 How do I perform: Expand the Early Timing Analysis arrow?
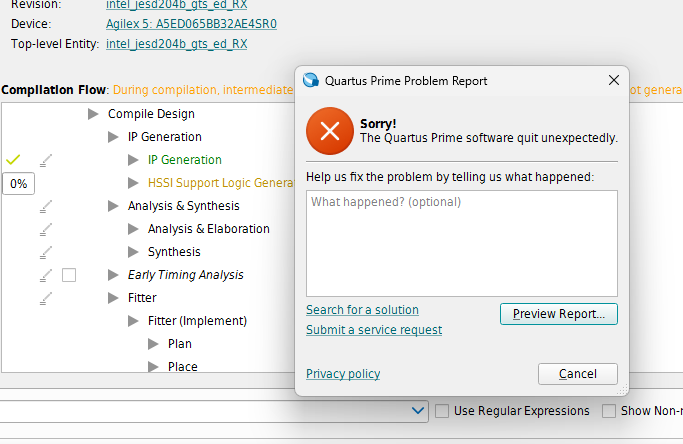(x=113, y=275)
